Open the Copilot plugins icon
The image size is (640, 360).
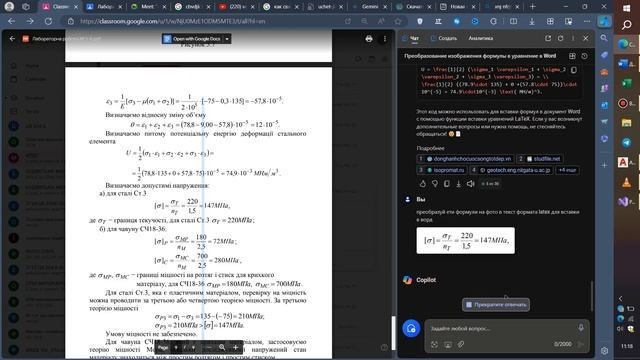pos(572,56)
